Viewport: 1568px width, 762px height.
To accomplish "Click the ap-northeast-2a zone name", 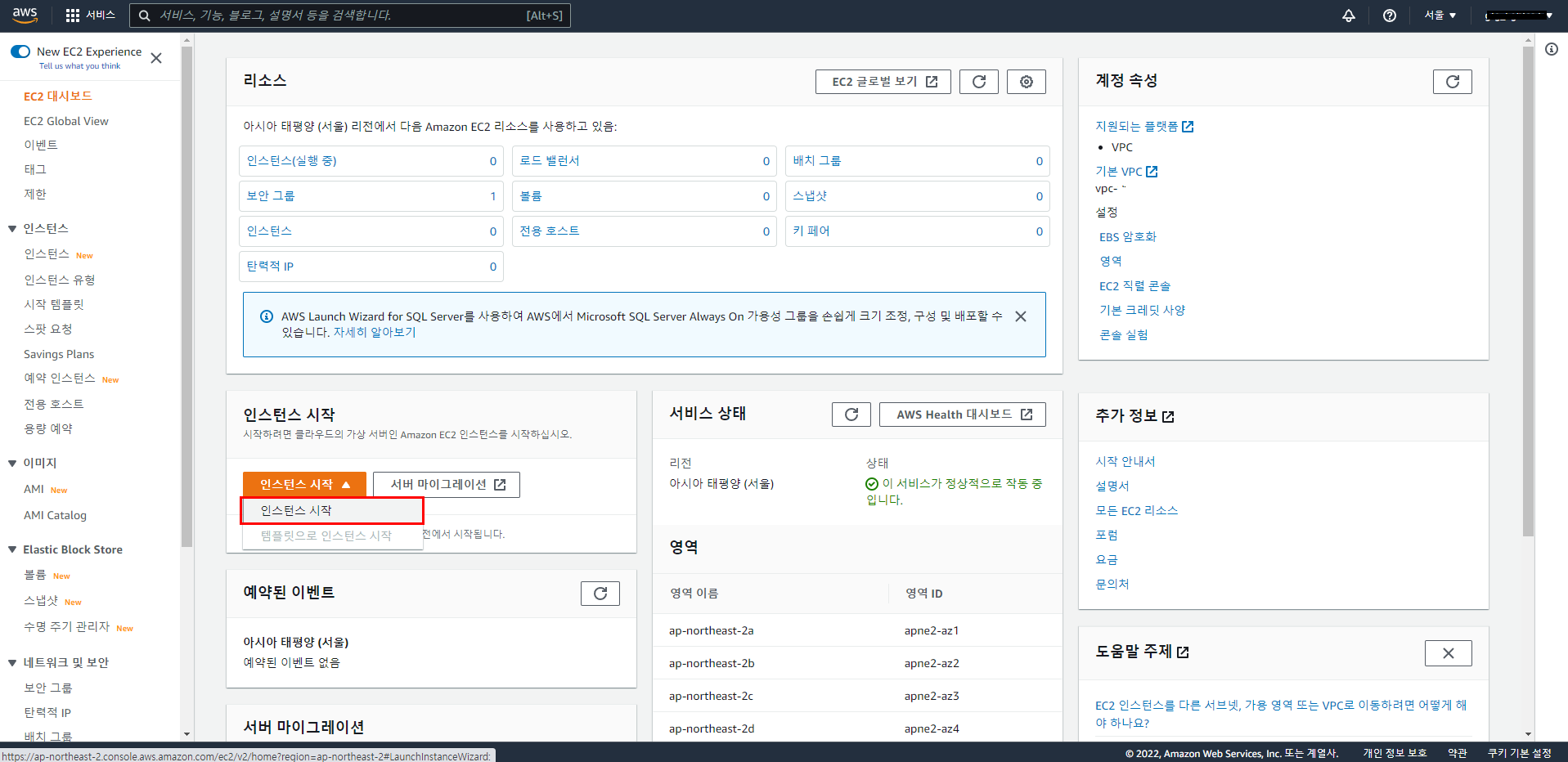I will 711,630.
